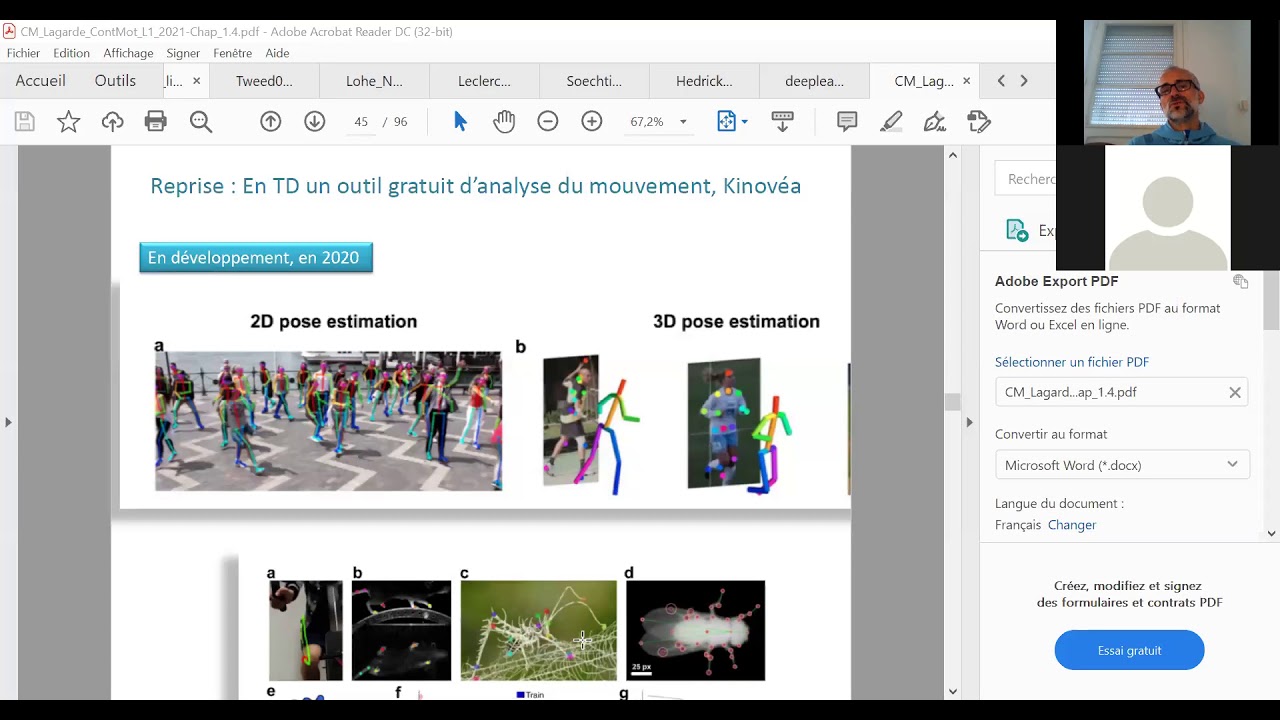Close the CM_Lag... document tab

click(x=966, y=81)
